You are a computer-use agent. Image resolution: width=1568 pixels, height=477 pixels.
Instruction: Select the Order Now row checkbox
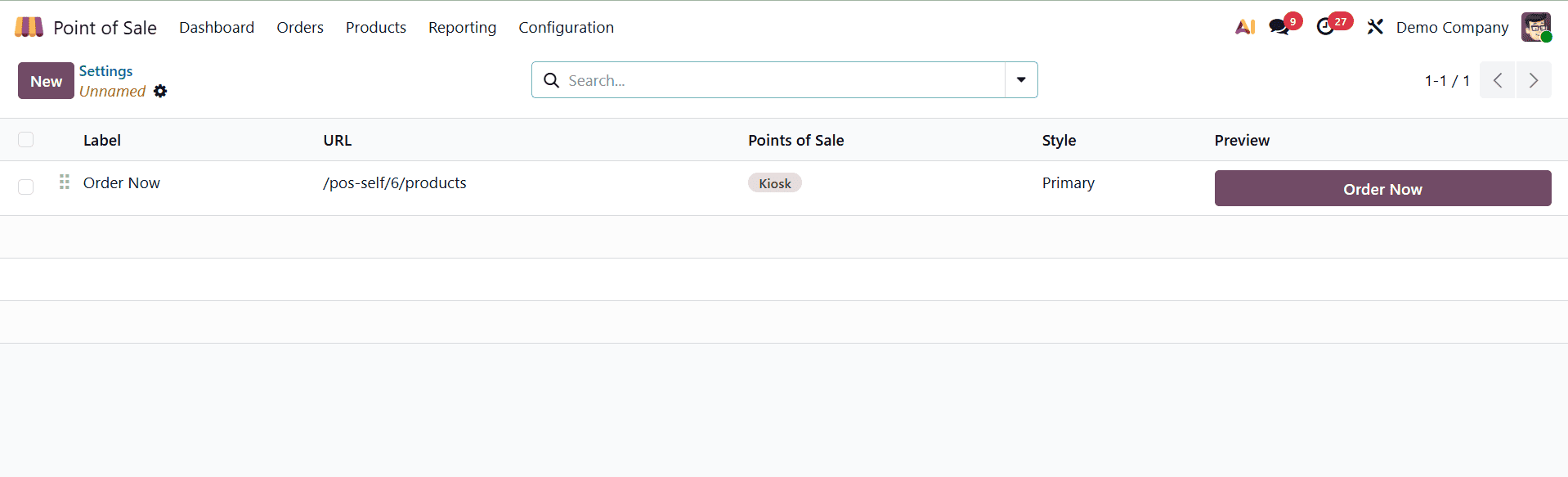25,187
